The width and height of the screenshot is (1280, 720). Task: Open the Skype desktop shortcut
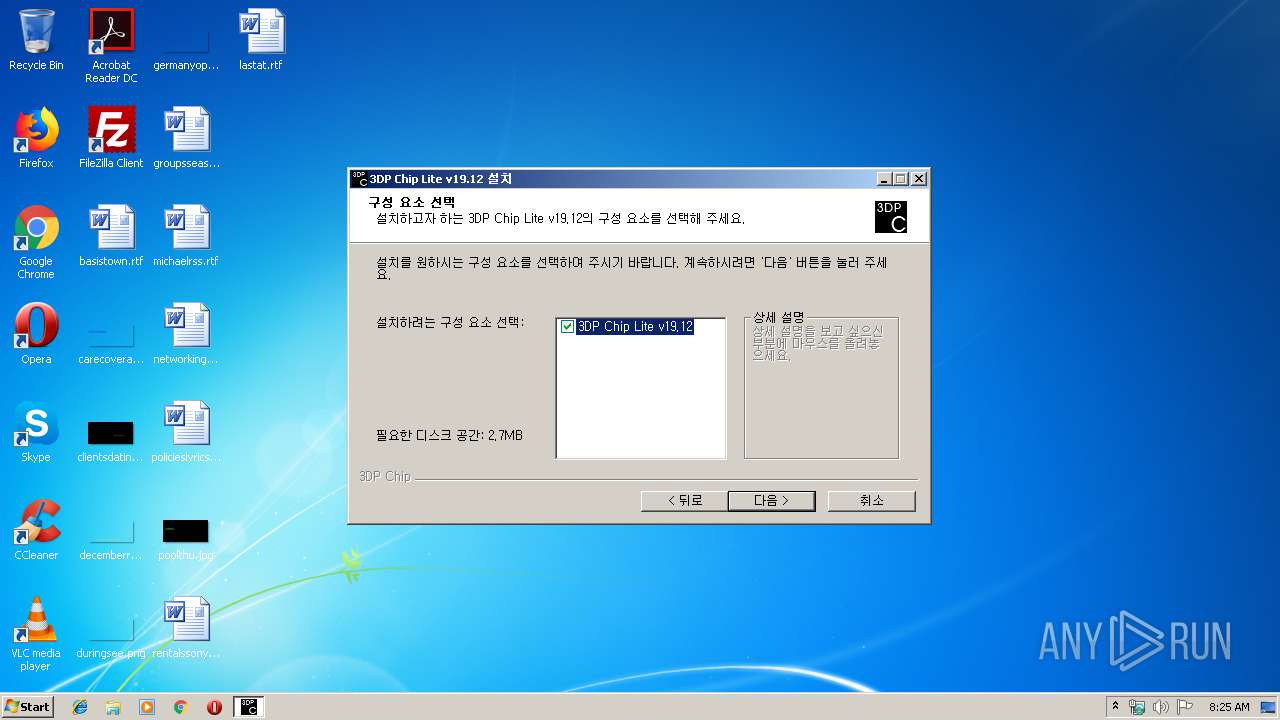point(36,432)
